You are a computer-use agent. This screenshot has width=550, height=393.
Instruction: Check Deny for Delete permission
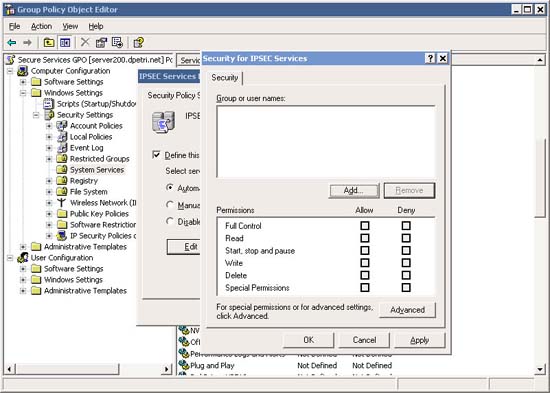coord(406,275)
